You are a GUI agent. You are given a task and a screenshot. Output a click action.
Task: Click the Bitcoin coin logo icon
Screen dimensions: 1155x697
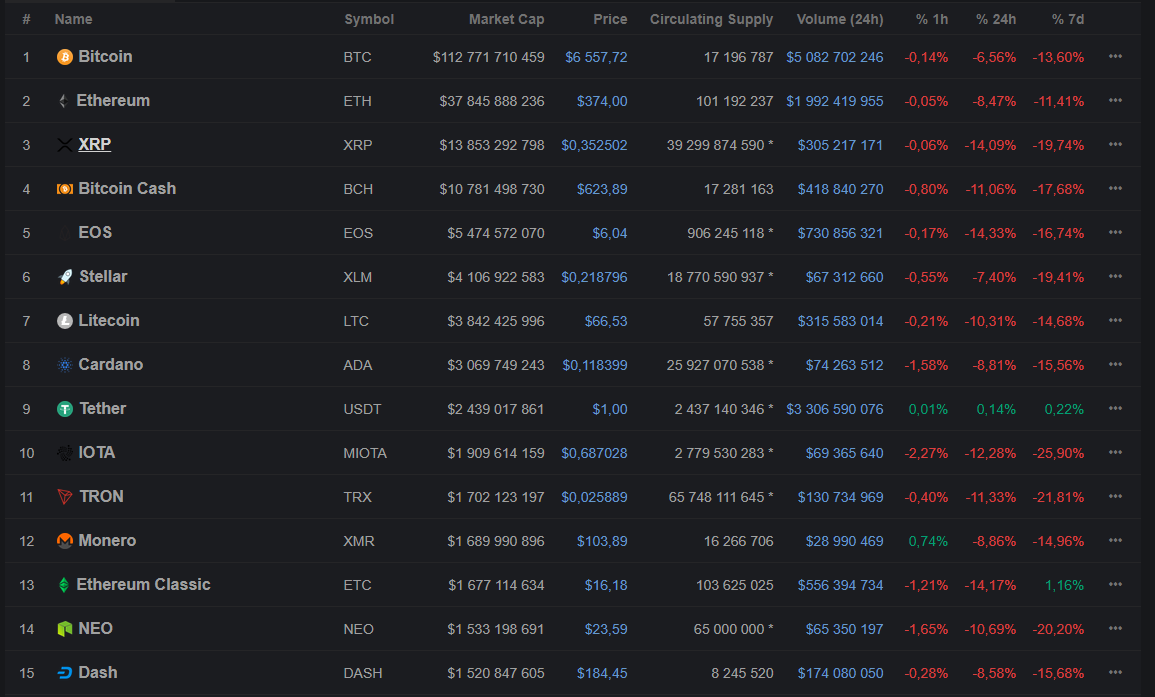pos(65,57)
